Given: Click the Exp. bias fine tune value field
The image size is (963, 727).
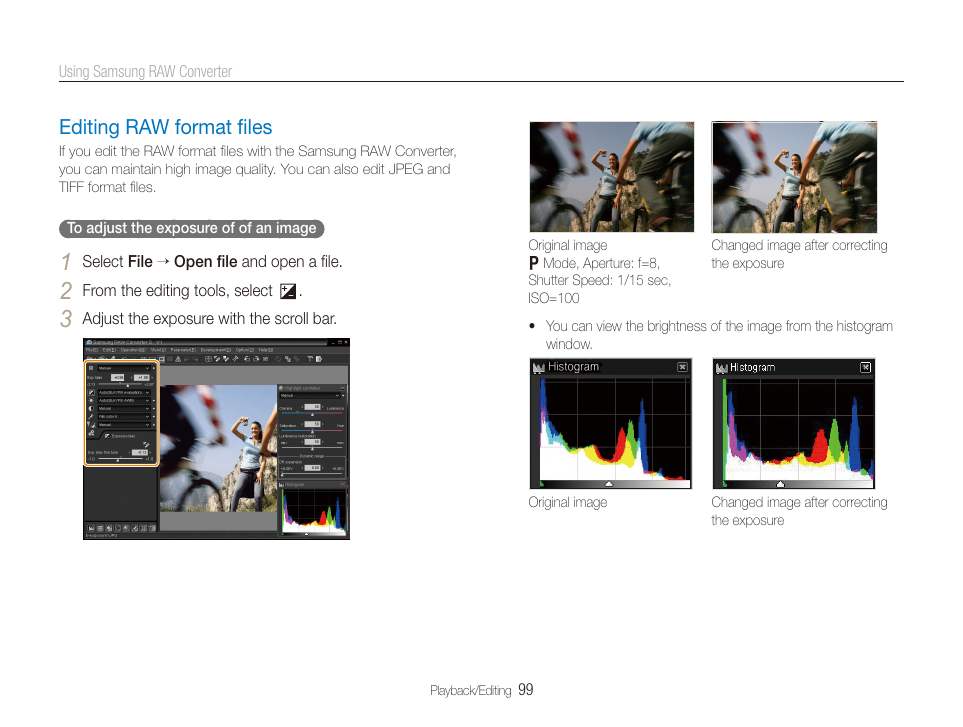Looking at the screenshot, I should tap(140, 453).
